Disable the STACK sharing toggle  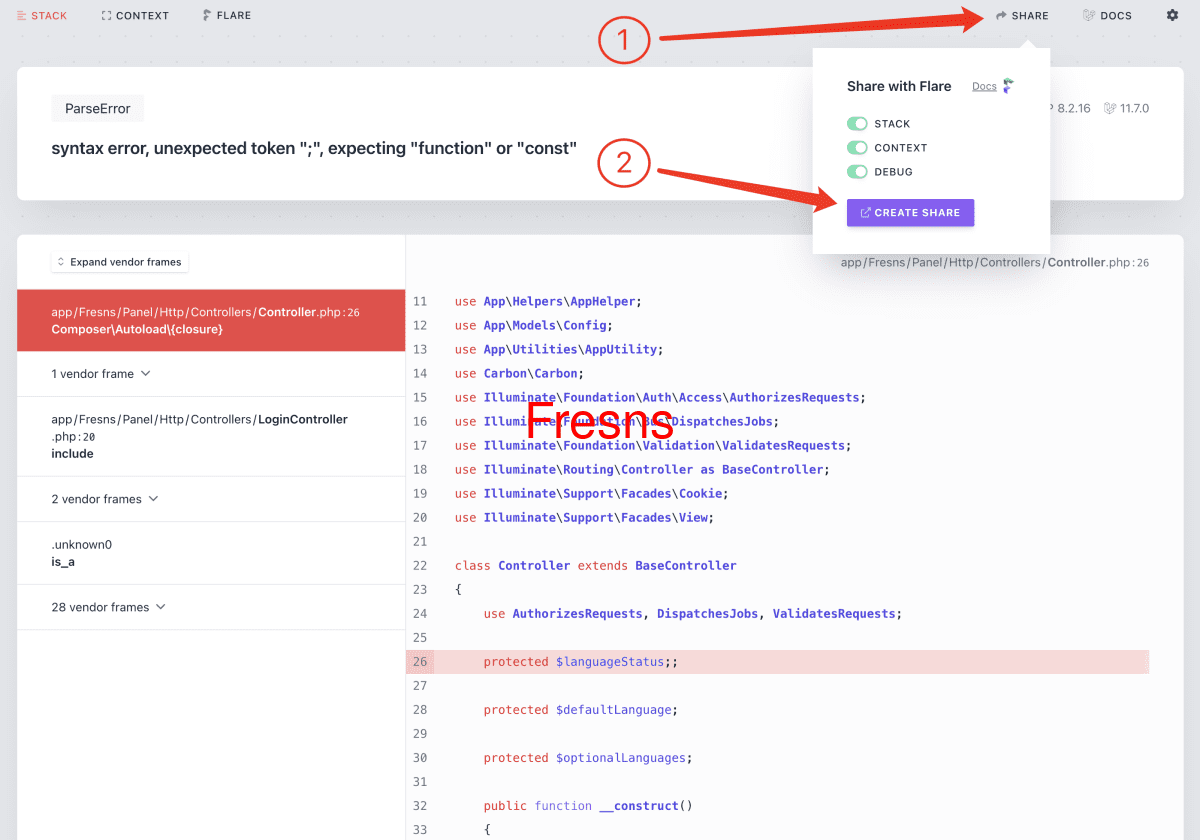pyautogui.click(x=857, y=123)
